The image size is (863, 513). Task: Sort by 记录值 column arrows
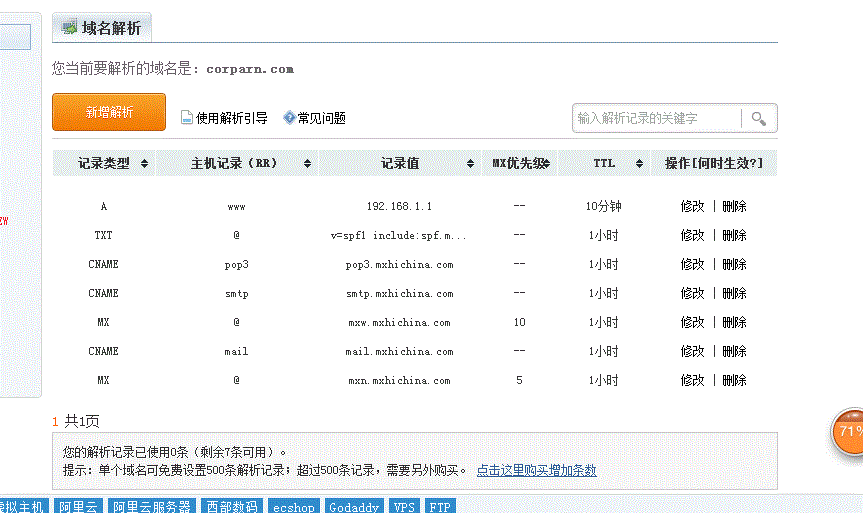tap(470, 163)
